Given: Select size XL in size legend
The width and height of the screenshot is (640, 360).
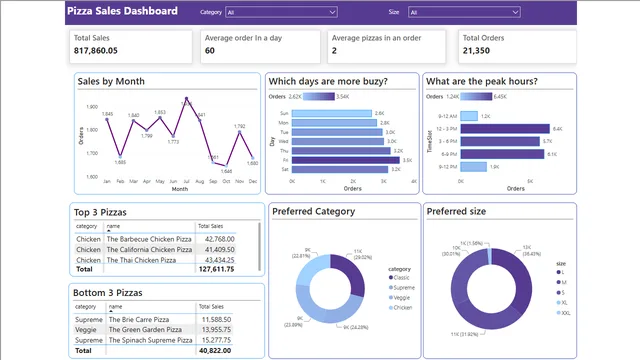Looking at the screenshot, I should click(x=562, y=303).
